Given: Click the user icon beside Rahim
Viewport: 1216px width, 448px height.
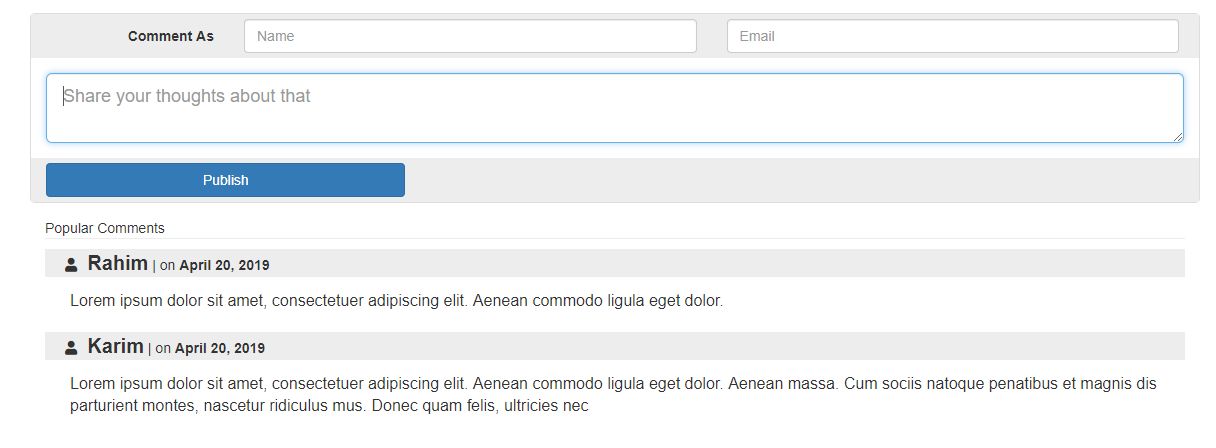Looking at the screenshot, I should 71,265.
